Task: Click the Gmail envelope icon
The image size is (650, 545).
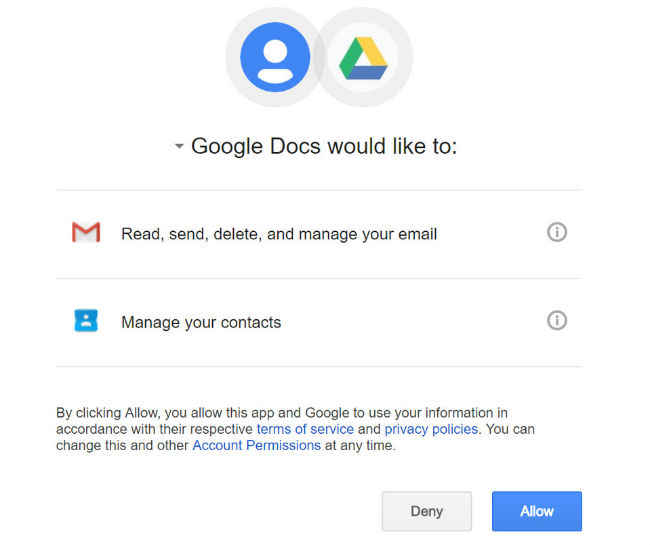Action: tap(86, 232)
